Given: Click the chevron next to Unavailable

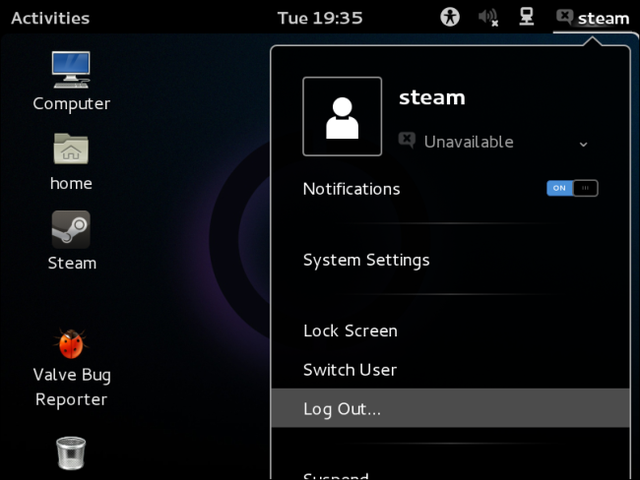Looking at the screenshot, I should [x=583, y=144].
